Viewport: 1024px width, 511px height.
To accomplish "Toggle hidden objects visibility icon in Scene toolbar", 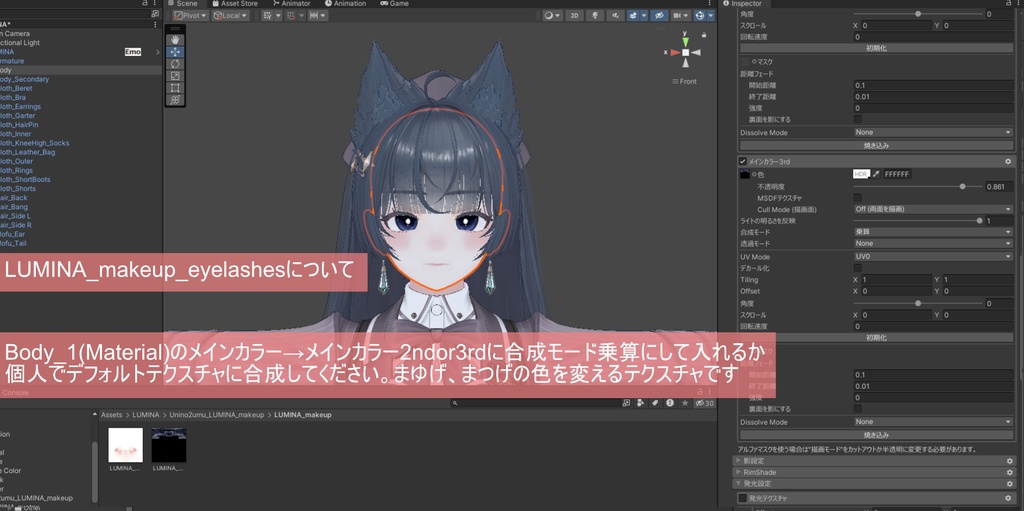I will (x=659, y=16).
